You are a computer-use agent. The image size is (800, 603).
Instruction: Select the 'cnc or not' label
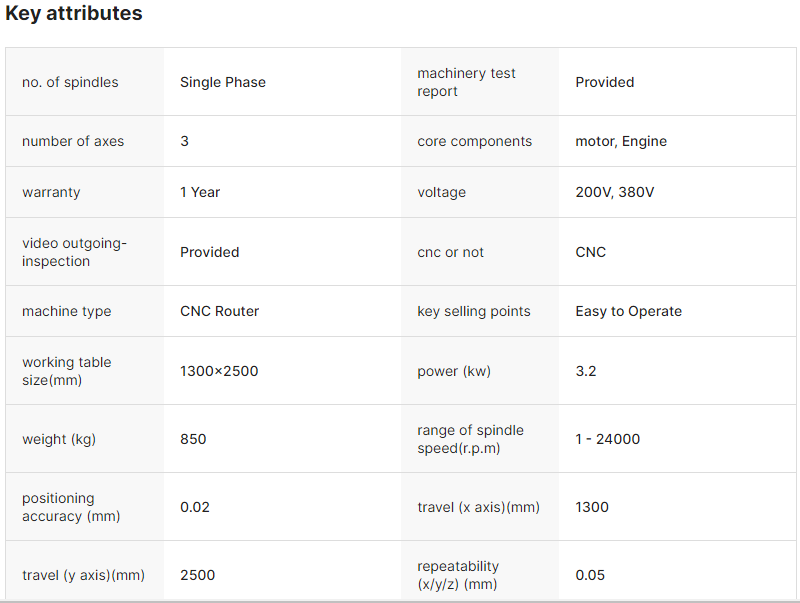(x=450, y=252)
